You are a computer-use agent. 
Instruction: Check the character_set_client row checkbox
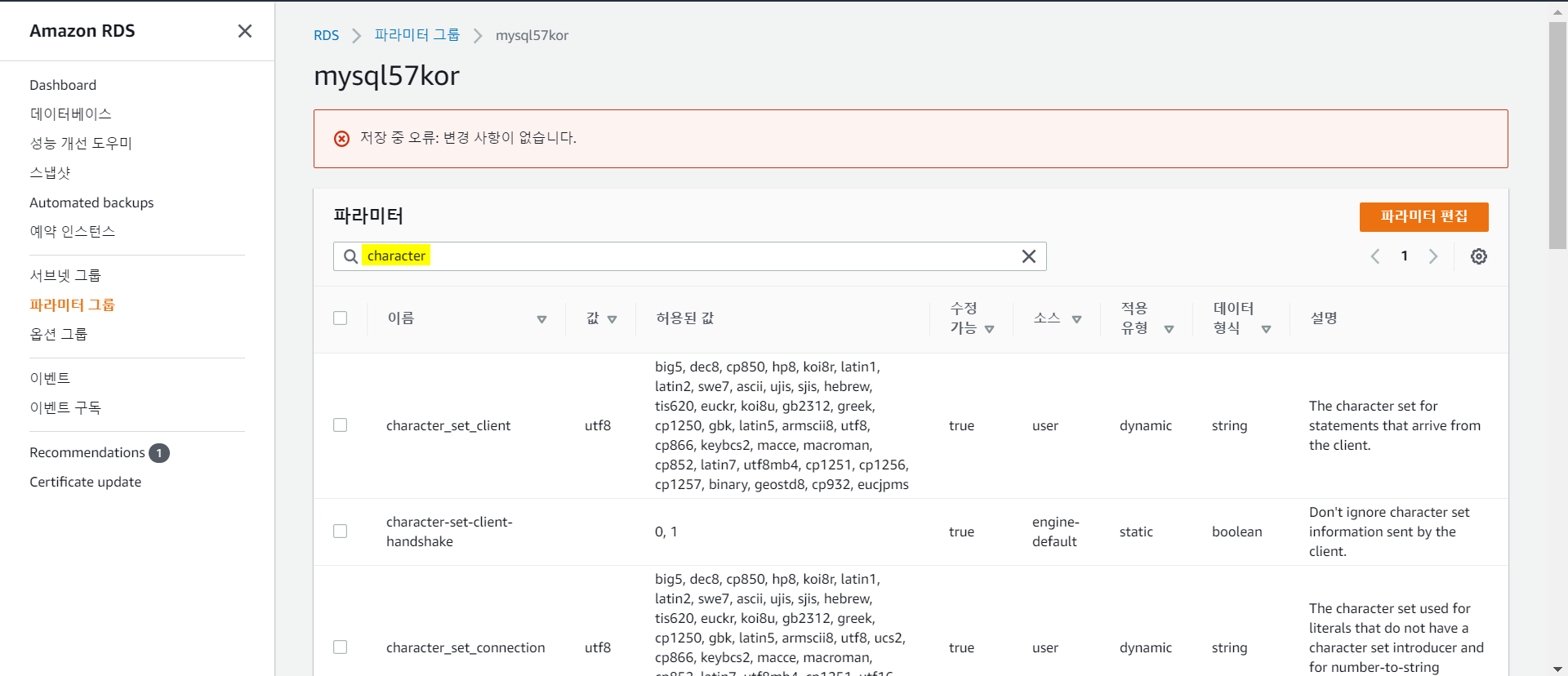pos(341,425)
